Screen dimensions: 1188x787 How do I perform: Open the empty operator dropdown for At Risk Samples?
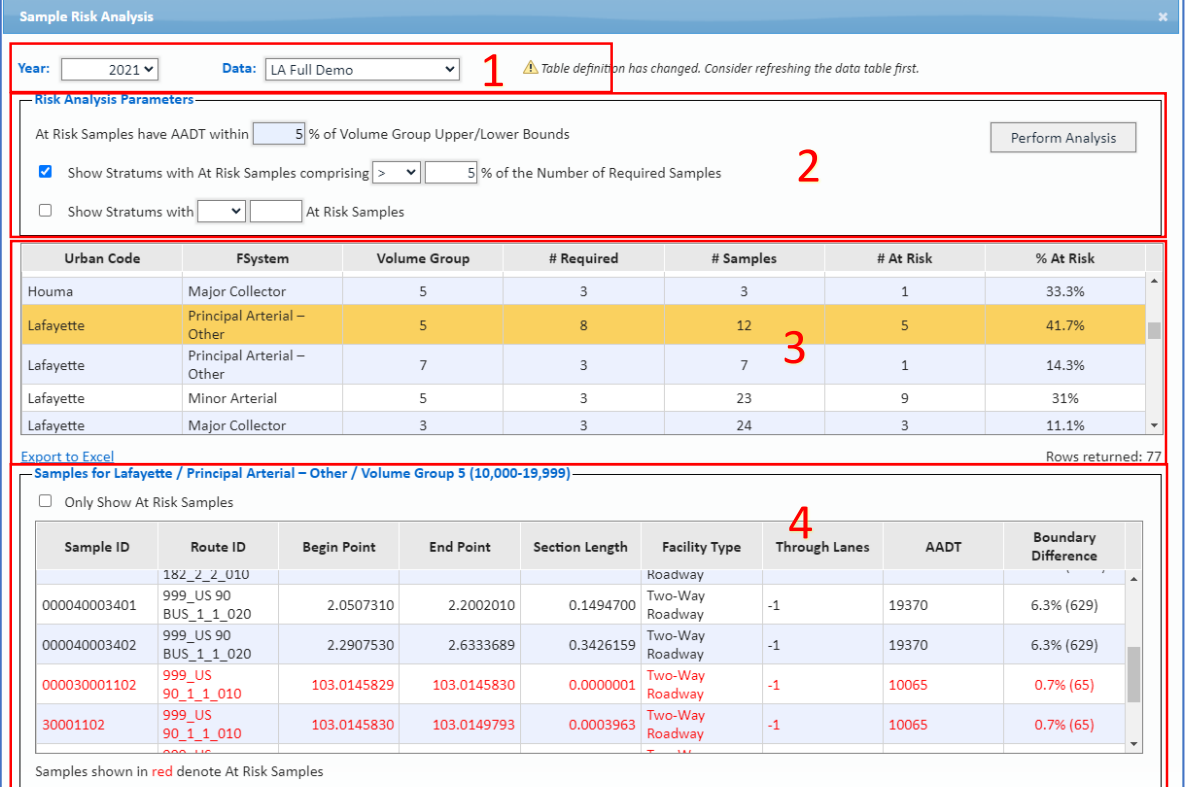pyautogui.click(x=221, y=211)
